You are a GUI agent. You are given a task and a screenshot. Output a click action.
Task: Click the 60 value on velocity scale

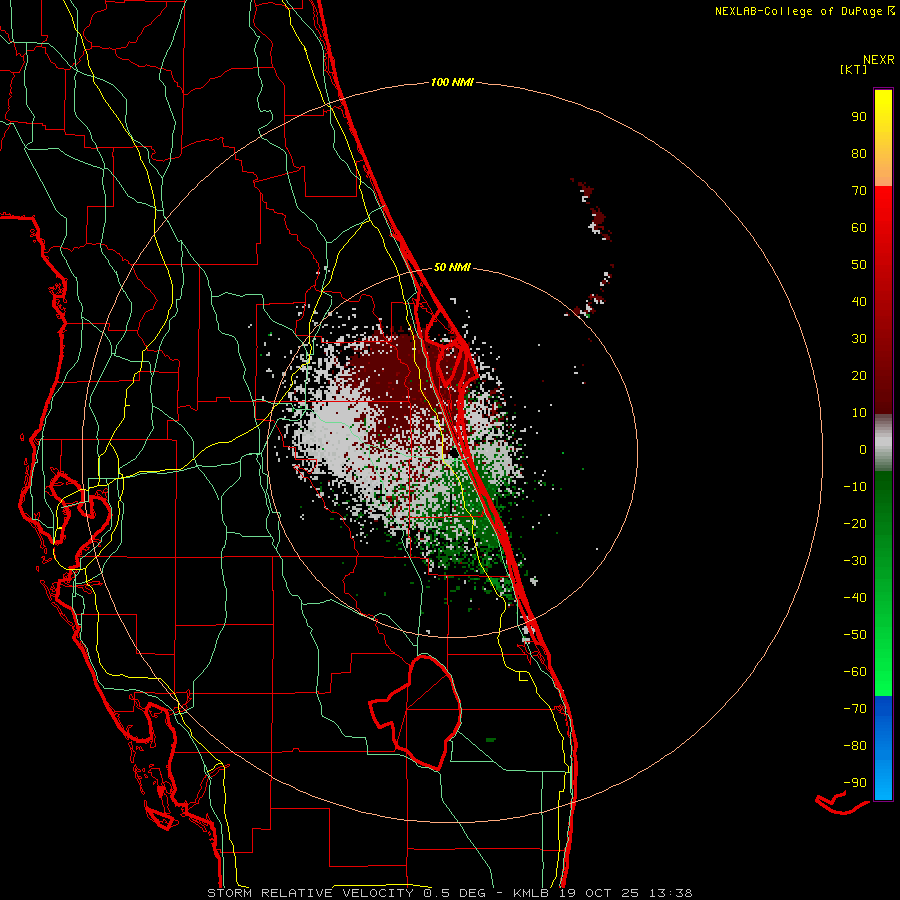click(859, 227)
